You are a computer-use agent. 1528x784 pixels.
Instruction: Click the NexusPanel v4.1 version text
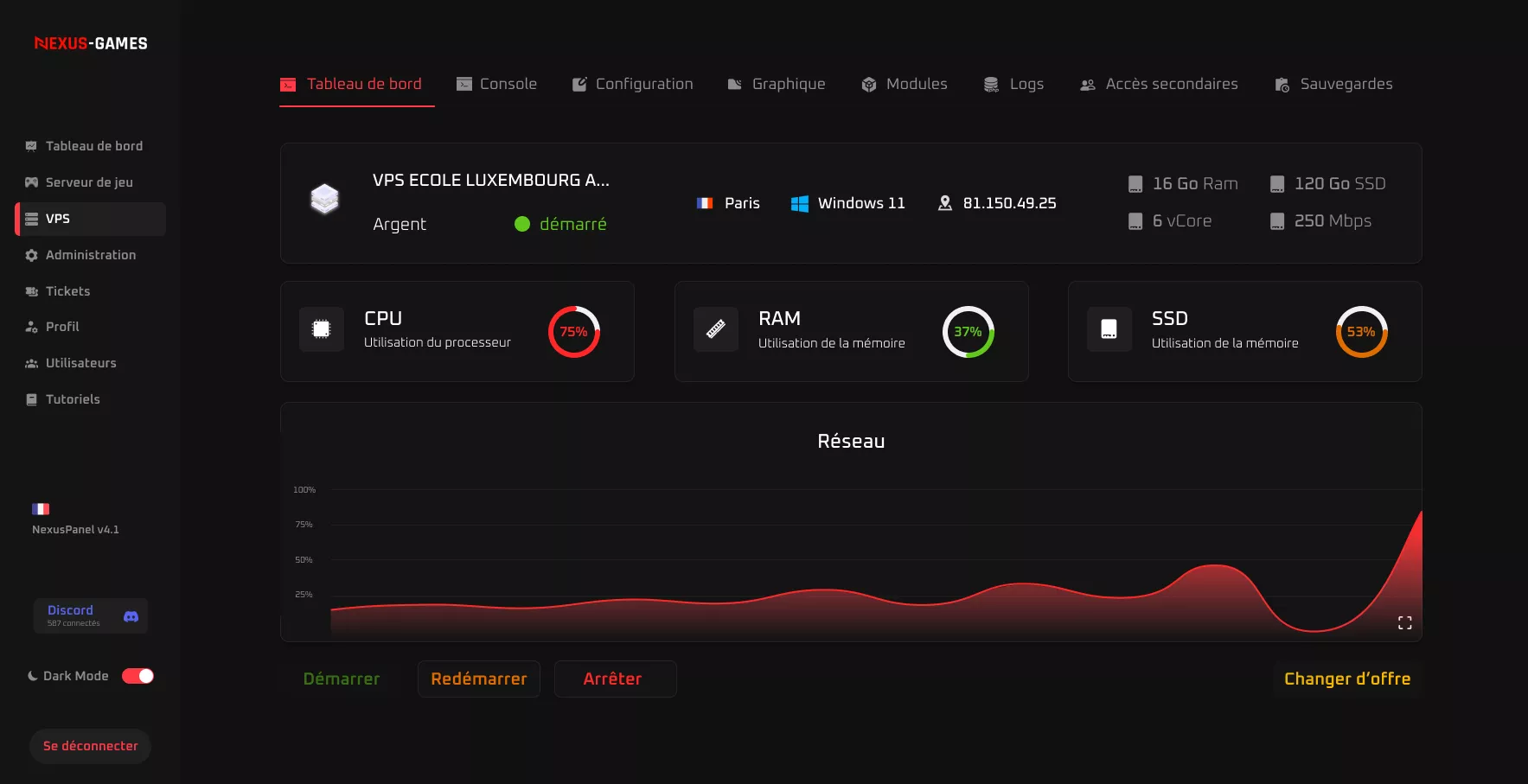tap(76, 530)
